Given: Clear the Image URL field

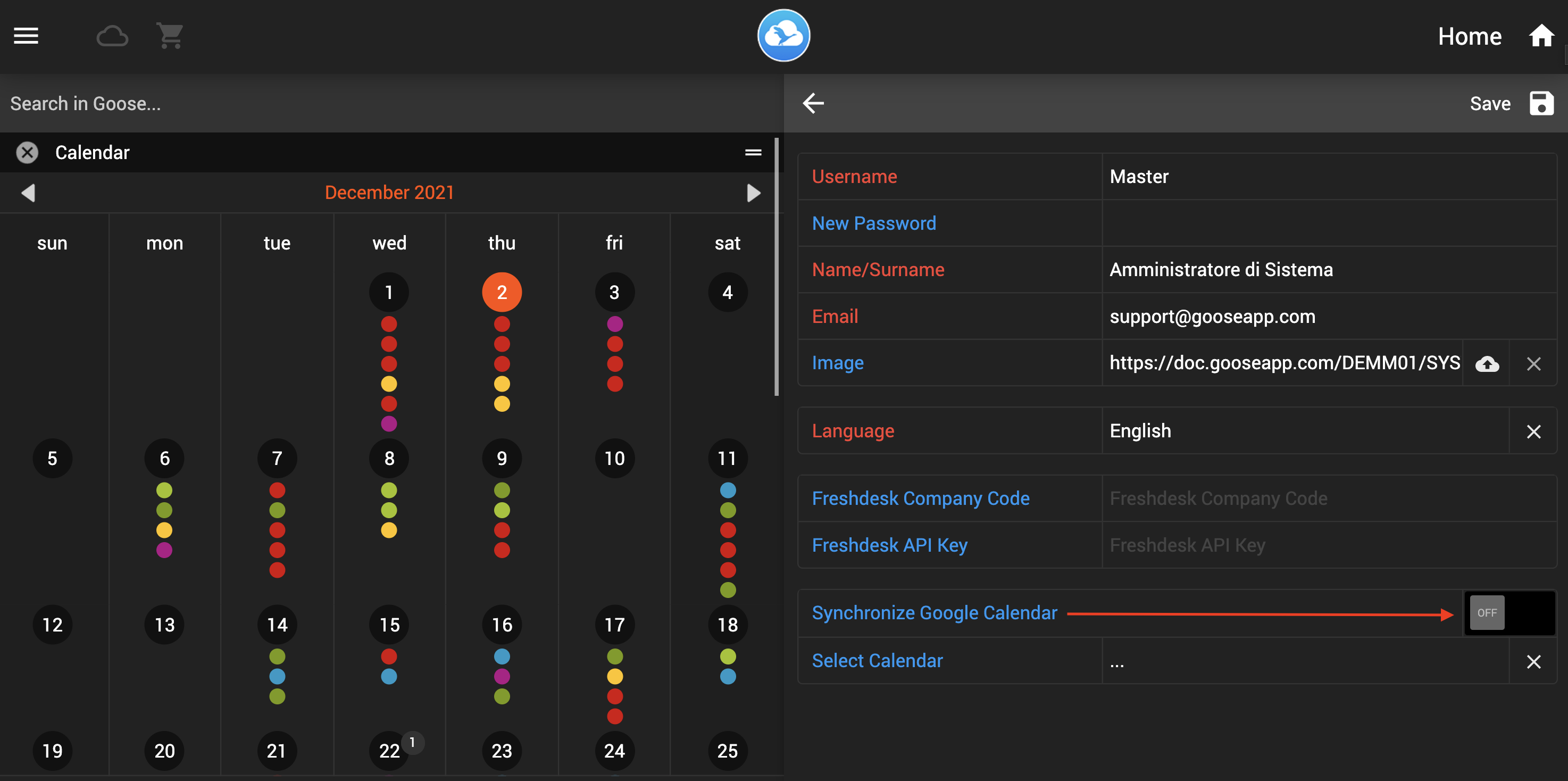Looking at the screenshot, I should 1533,363.
